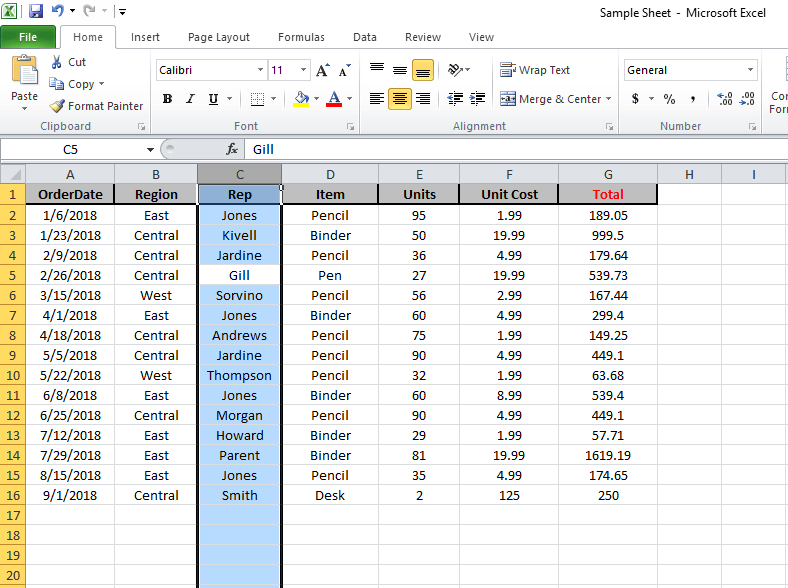This screenshot has width=788, height=588.
Task: Apply Comma Style format
Action: pos(693,99)
